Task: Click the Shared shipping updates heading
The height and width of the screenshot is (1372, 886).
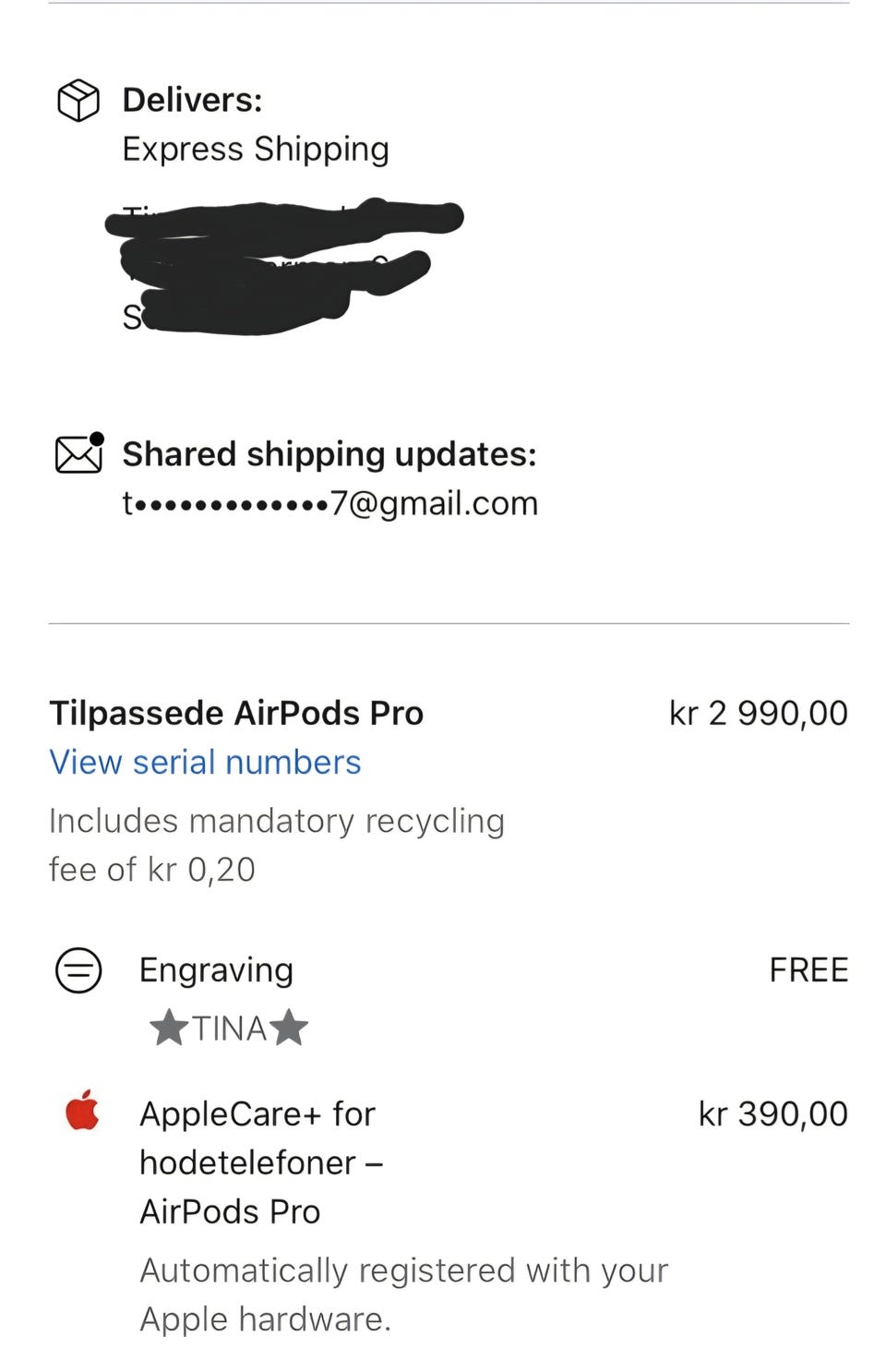Action: [329, 453]
